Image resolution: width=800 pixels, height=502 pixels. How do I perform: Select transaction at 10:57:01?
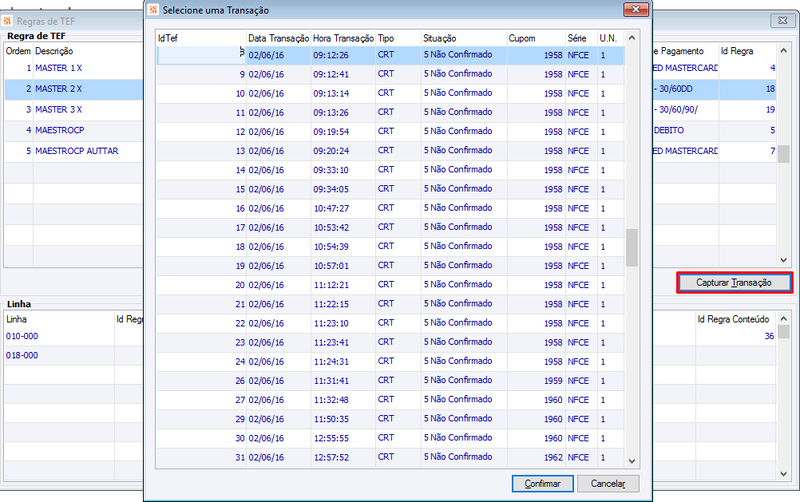tap(390, 266)
